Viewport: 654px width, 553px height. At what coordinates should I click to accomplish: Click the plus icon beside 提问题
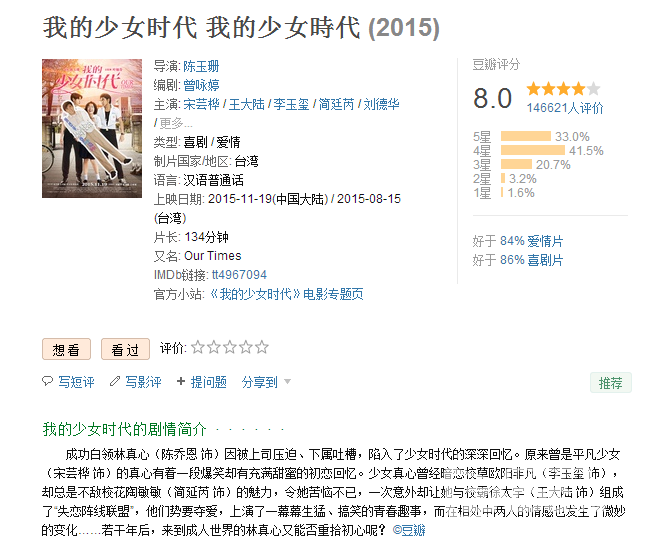coord(181,382)
